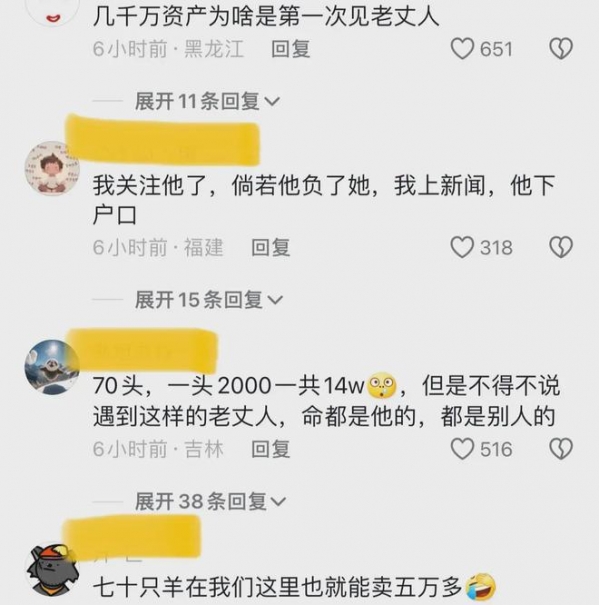This screenshot has height=605, width=600.
Task: Like the comment with 651 likes
Action: (462, 49)
